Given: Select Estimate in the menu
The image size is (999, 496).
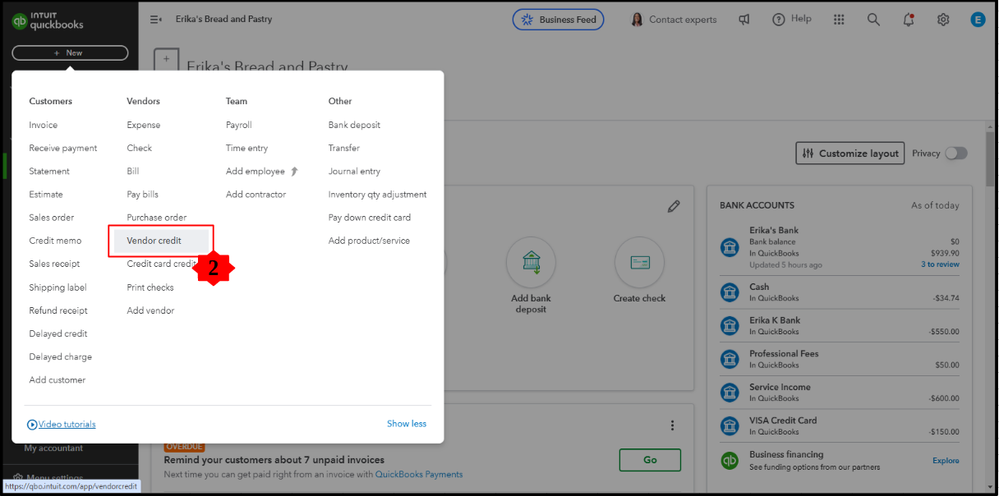Looking at the screenshot, I should click(46, 194).
